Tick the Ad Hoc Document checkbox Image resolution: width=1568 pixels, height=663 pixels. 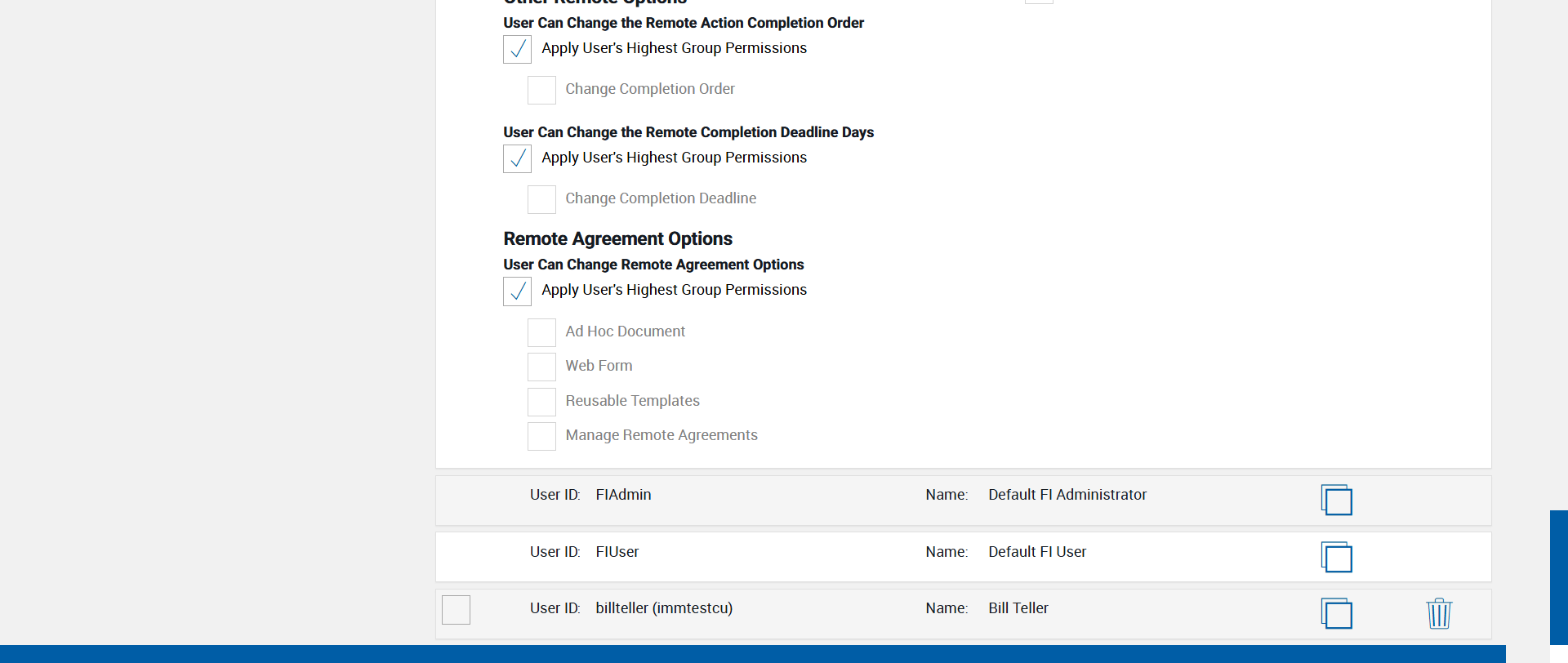[541, 332]
